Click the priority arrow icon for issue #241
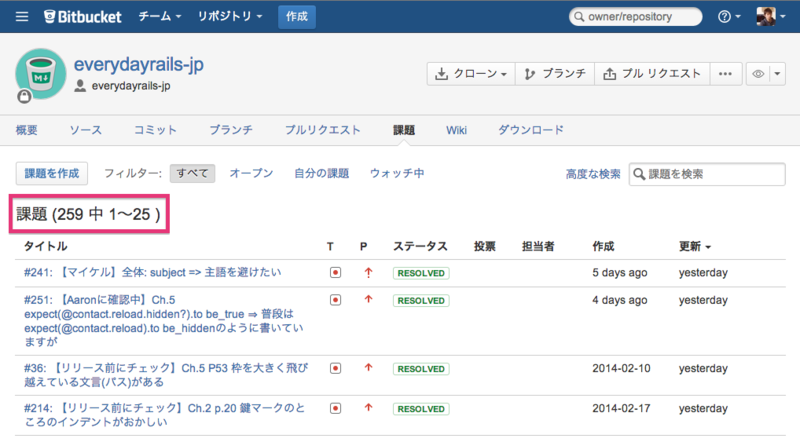 click(x=368, y=273)
